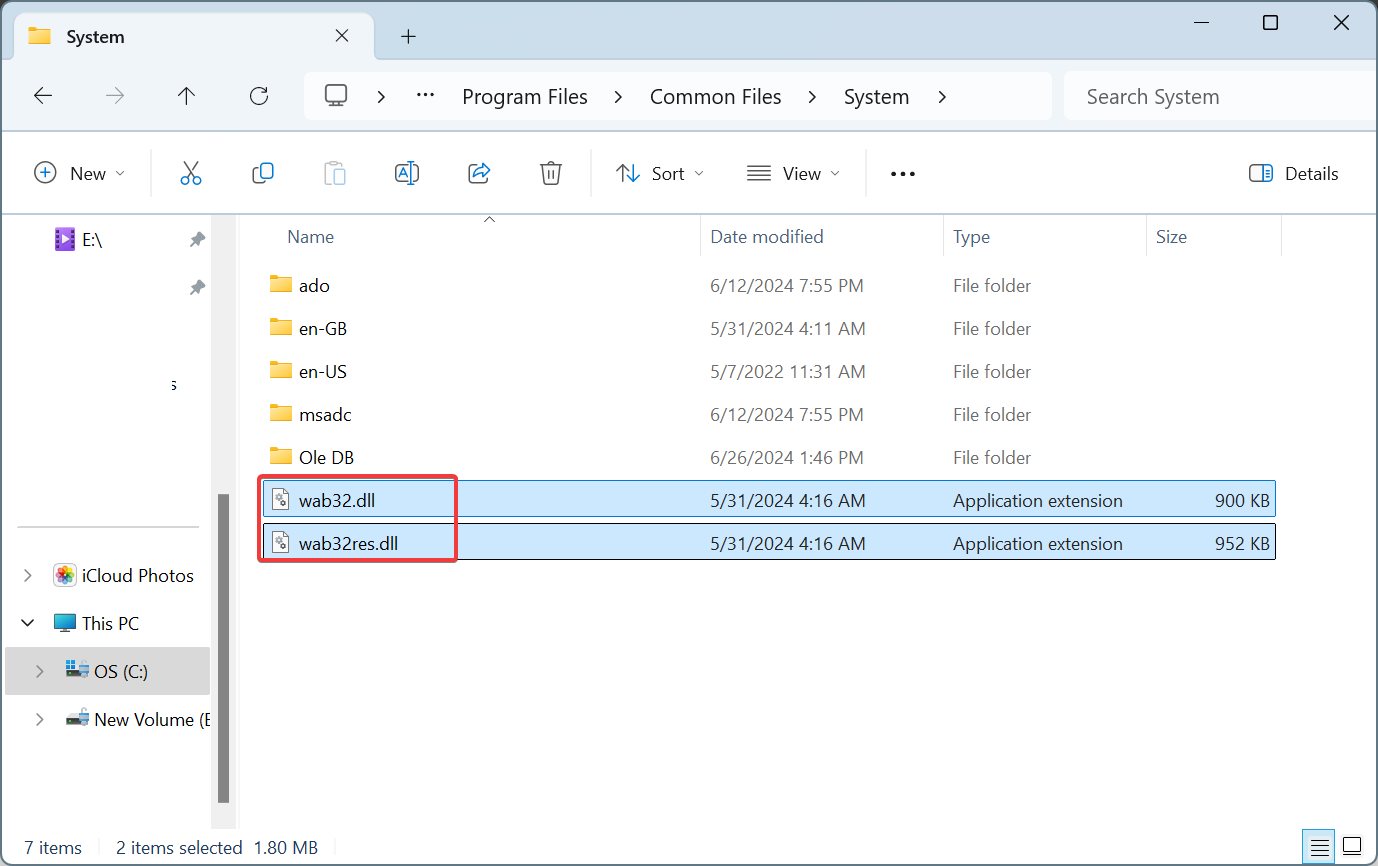Click the Cut scissors icon
This screenshot has height=866, width=1378.
[x=191, y=173]
